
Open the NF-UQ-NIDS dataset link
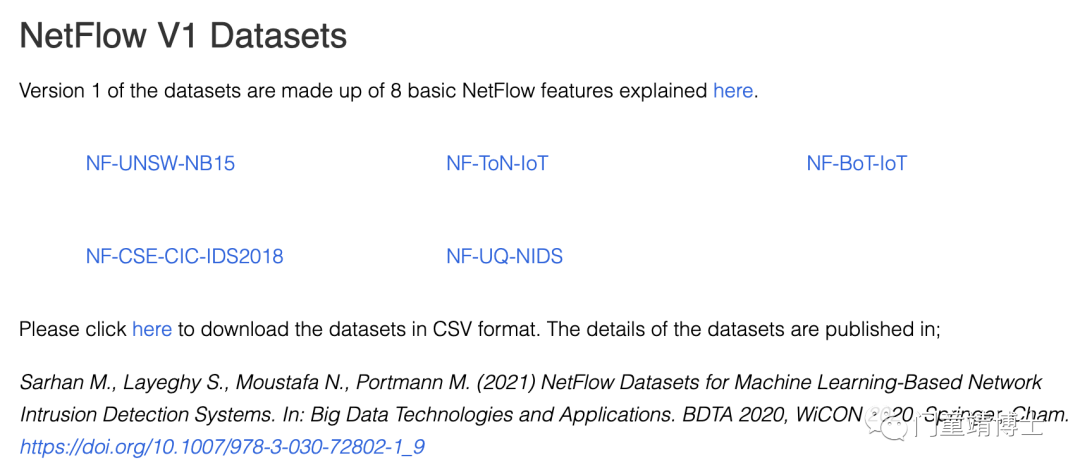coord(505,257)
